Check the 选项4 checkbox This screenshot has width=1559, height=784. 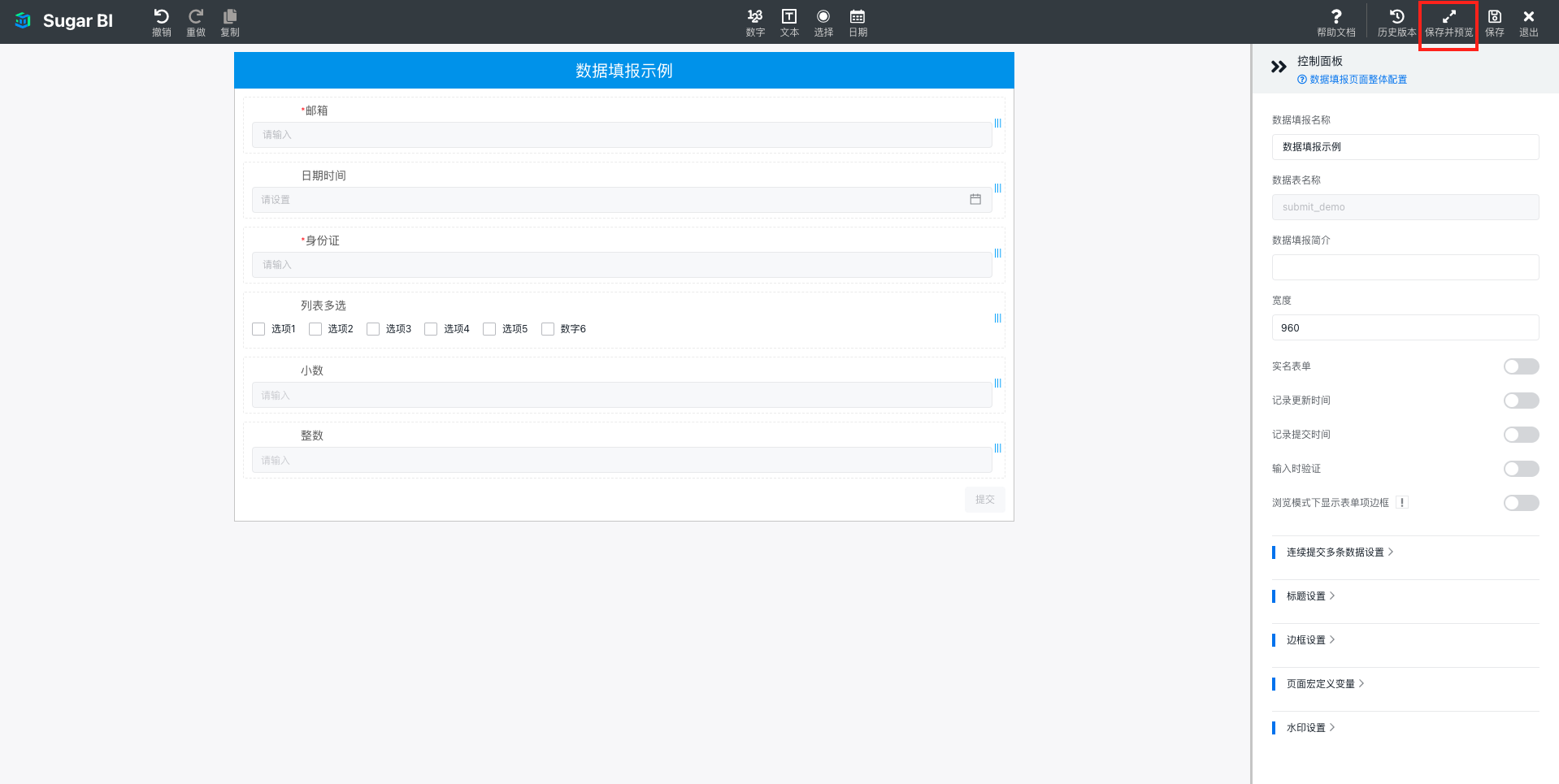[x=431, y=329]
